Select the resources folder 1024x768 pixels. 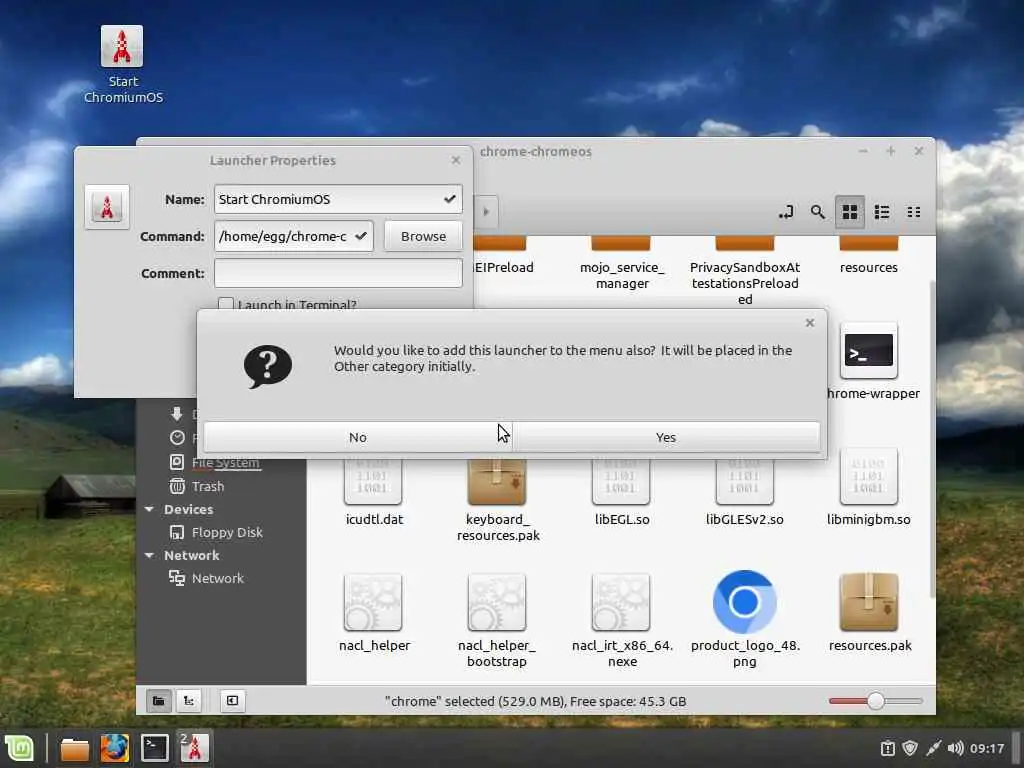click(869, 256)
